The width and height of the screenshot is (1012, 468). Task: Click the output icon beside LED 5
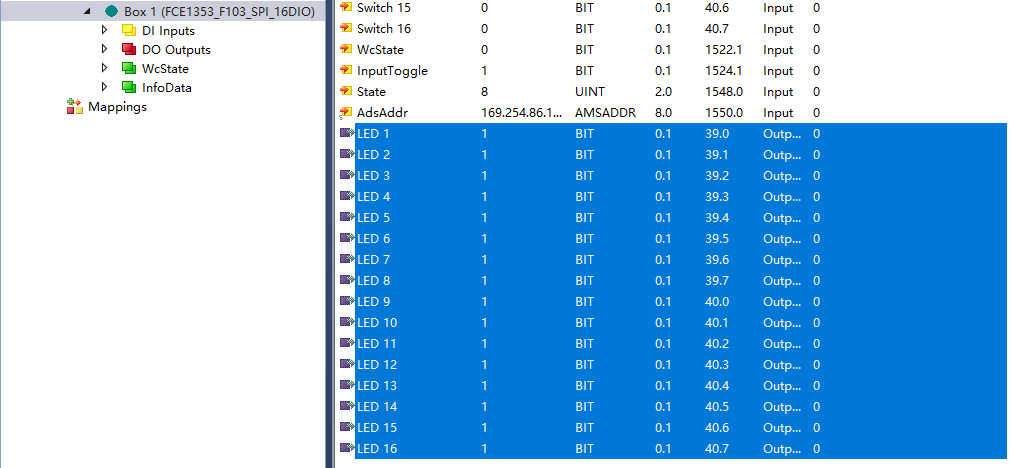[347, 218]
